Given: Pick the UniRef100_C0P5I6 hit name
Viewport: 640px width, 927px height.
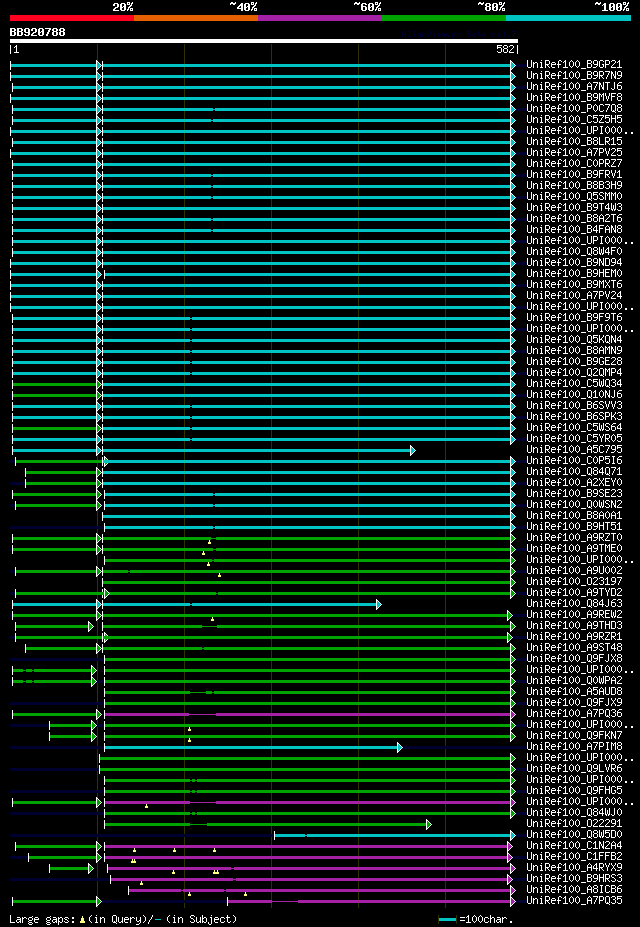Looking at the screenshot, I should click(x=574, y=461).
